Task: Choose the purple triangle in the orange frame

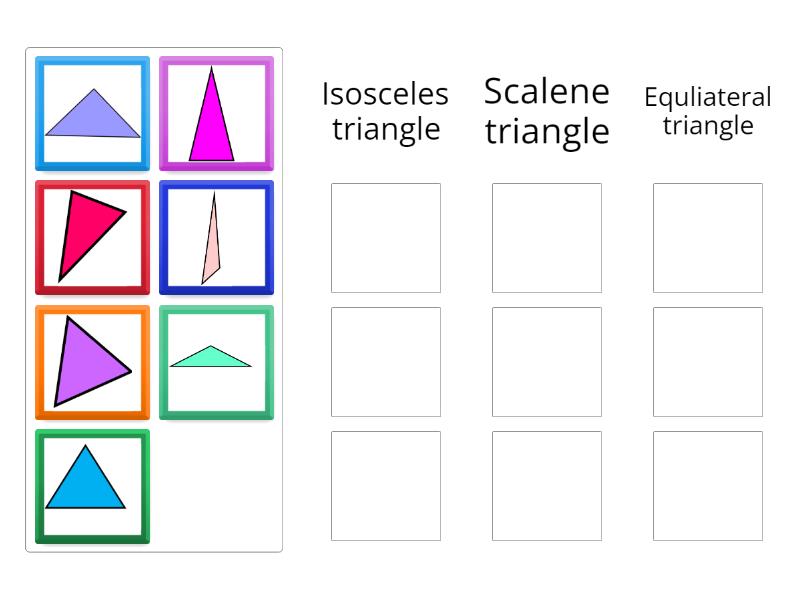Action: coord(92,362)
